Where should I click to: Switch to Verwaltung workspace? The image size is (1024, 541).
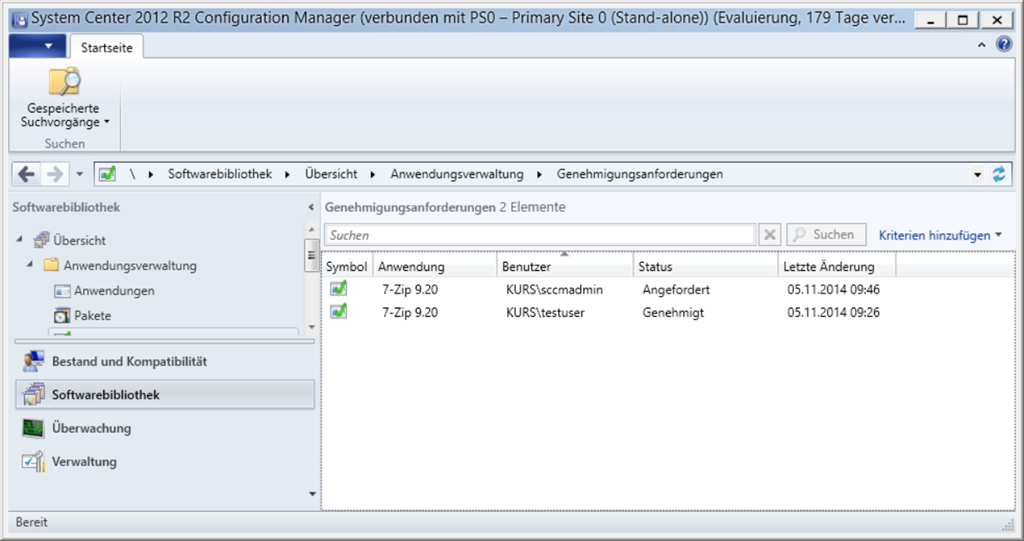pyautogui.click(x=165, y=461)
